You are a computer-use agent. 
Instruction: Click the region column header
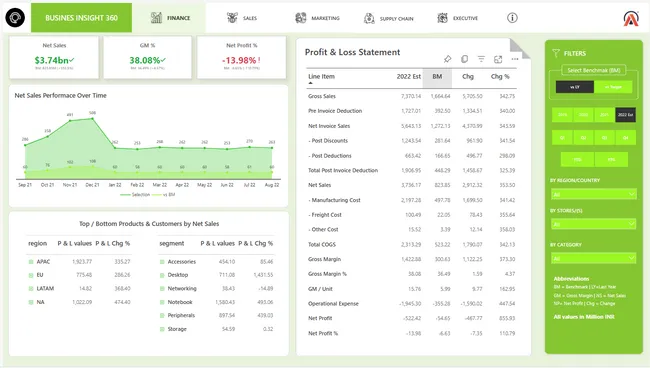[x=37, y=243]
